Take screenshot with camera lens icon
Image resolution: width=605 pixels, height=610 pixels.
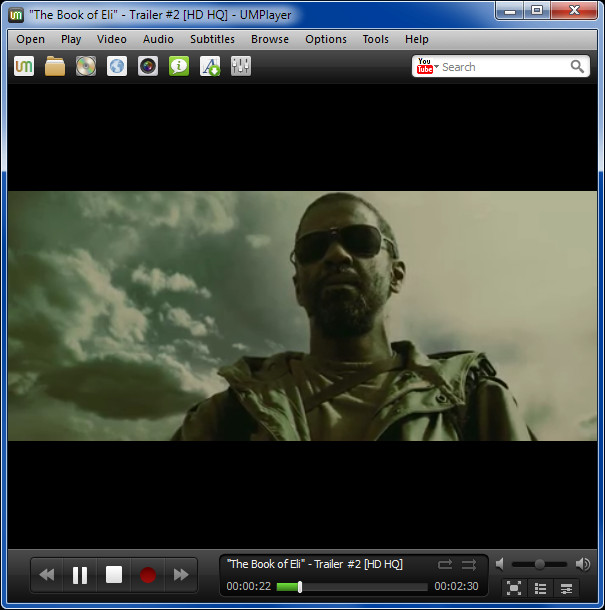click(148, 66)
